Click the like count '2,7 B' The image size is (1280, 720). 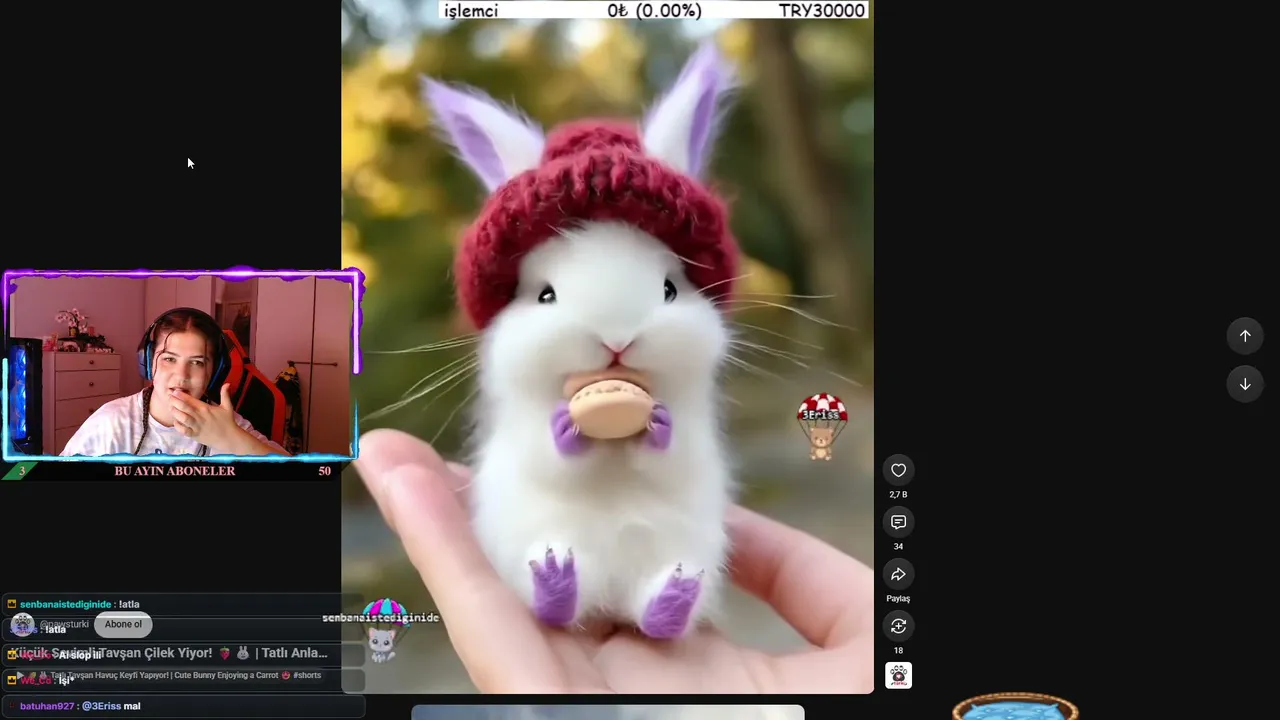898,495
